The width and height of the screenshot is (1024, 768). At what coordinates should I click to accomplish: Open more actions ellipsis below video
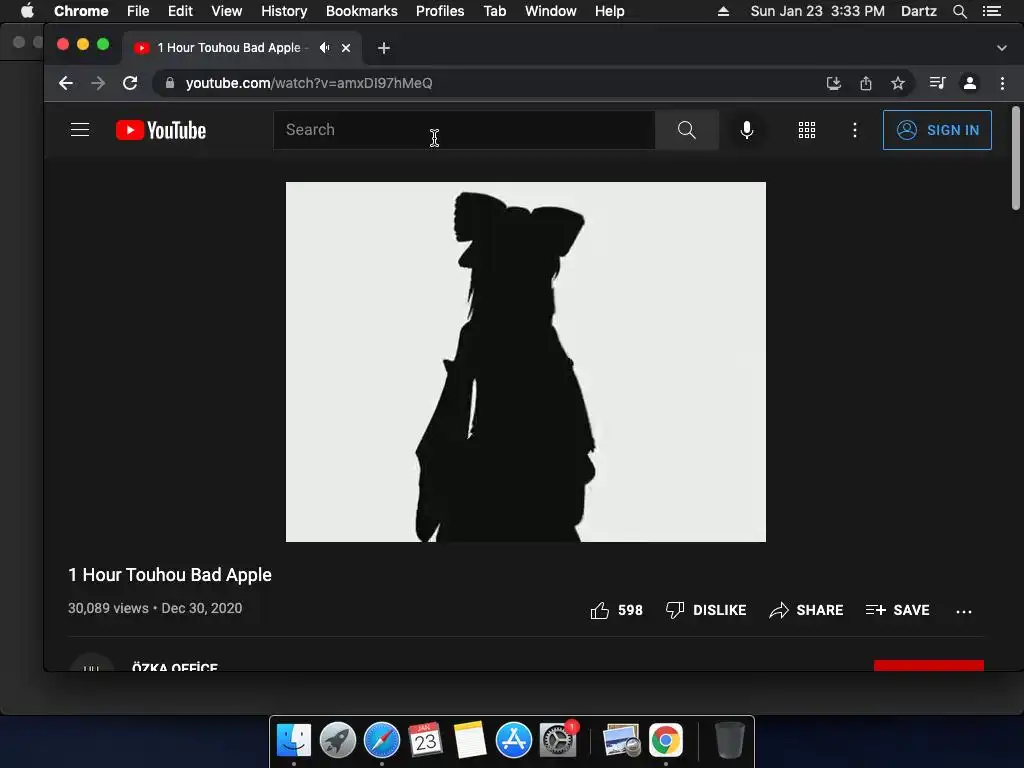963,611
